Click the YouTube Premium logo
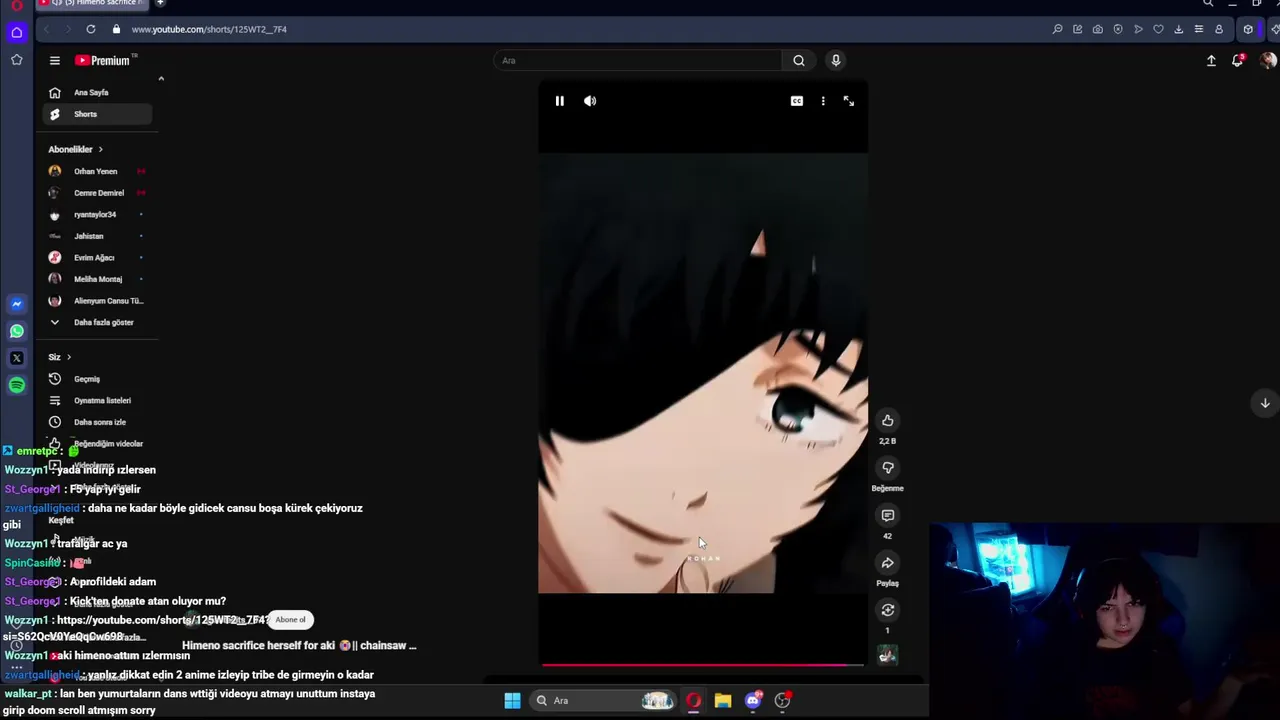This screenshot has height=720, width=1280. [x=102, y=60]
